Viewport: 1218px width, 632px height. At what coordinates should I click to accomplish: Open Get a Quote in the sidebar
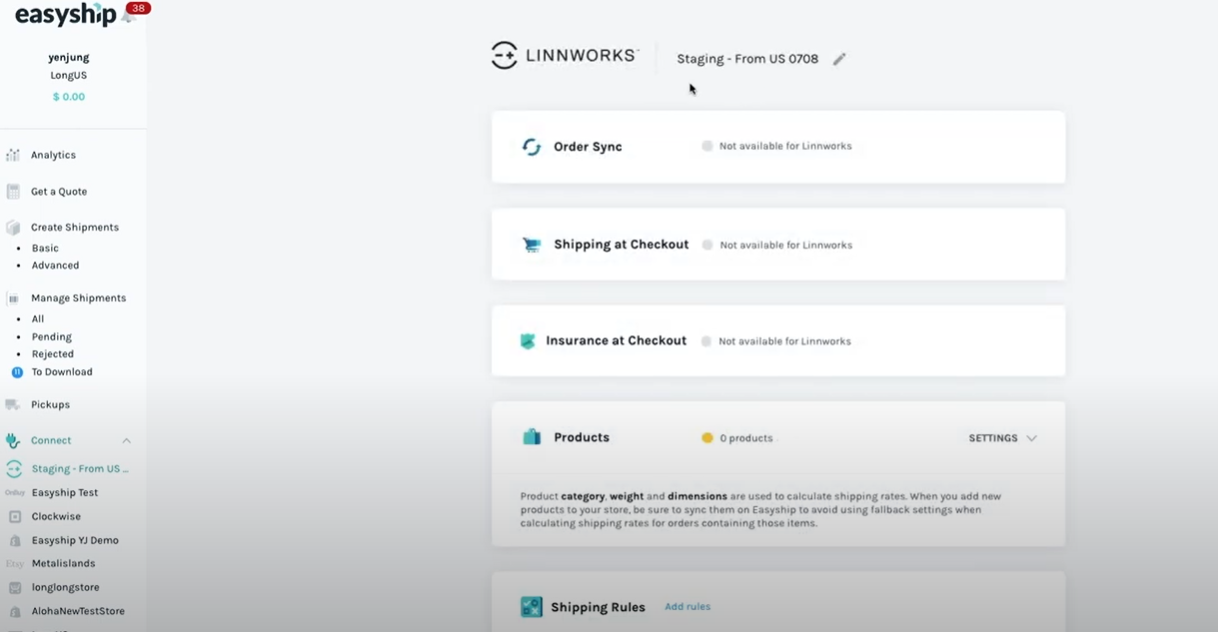59,191
